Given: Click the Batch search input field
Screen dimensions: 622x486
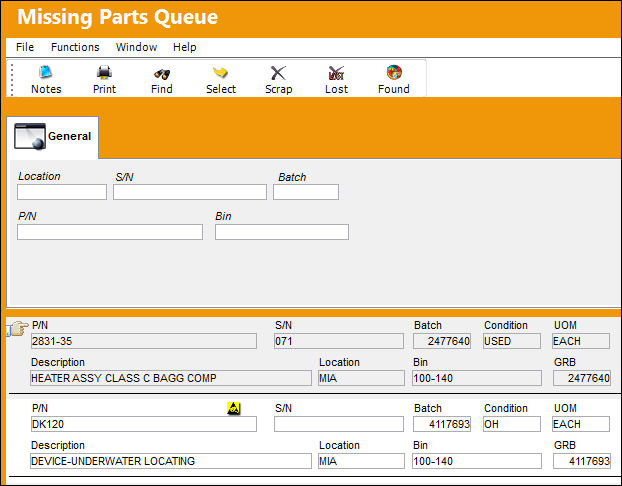Looking at the screenshot, I should pyautogui.click(x=306, y=192).
